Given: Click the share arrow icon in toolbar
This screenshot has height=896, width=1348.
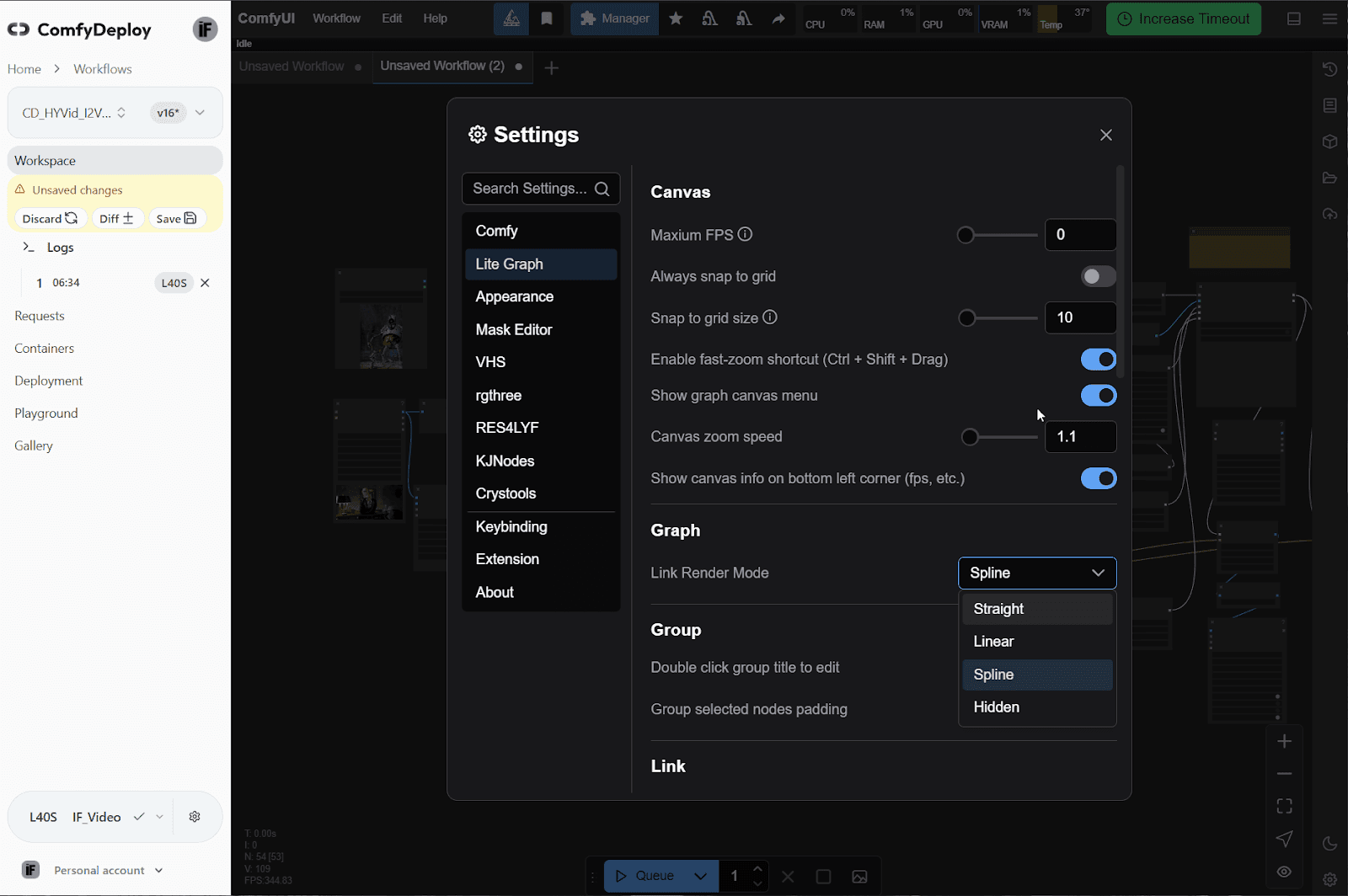Looking at the screenshot, I should (x=778, y=19).
